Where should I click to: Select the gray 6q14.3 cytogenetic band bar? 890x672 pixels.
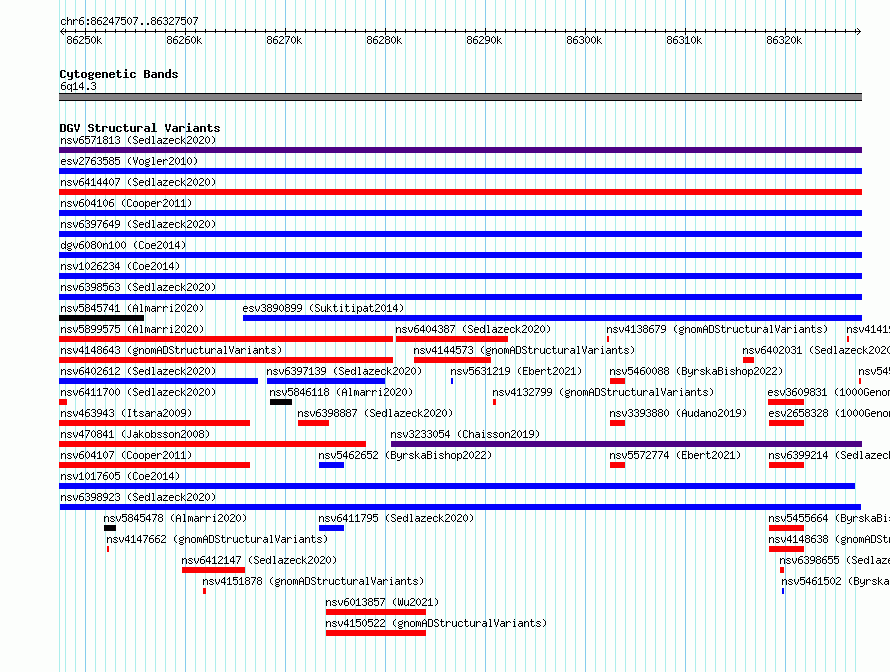pos(460,97)
